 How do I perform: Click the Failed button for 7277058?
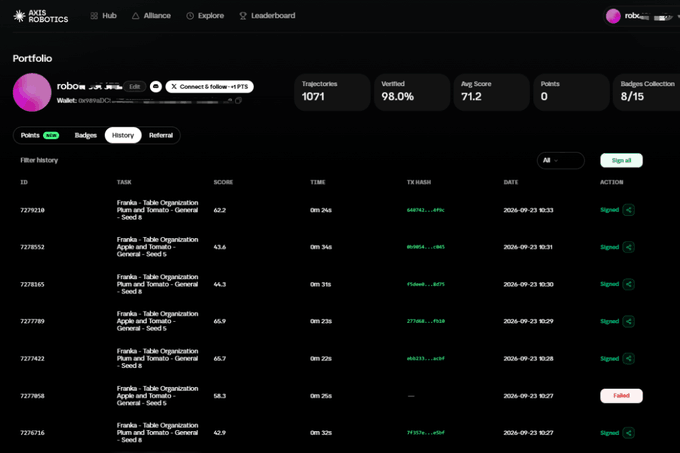[x=621, y=396]
